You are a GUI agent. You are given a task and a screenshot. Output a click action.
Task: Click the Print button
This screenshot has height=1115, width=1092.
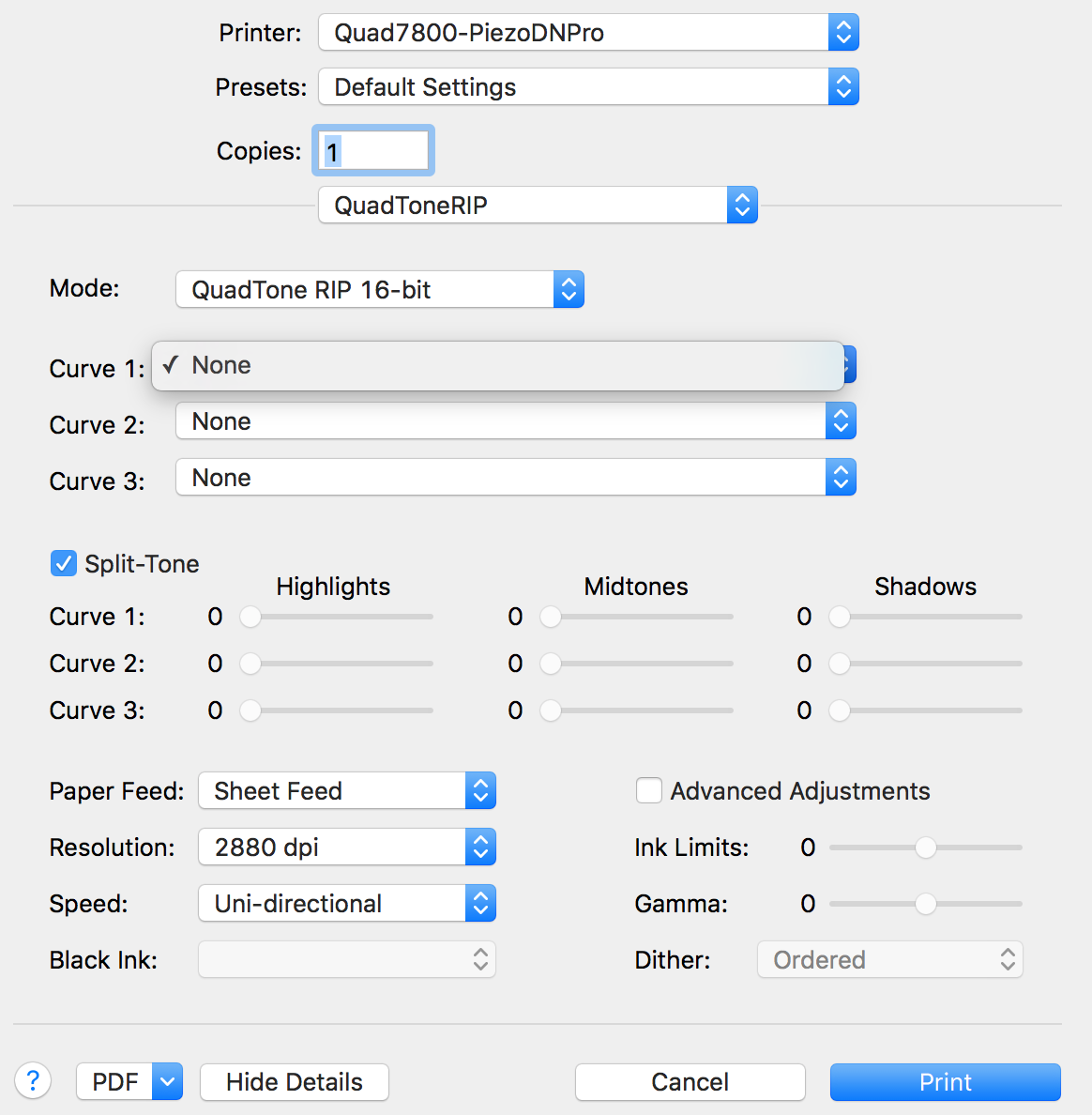tap(946, 1081)
